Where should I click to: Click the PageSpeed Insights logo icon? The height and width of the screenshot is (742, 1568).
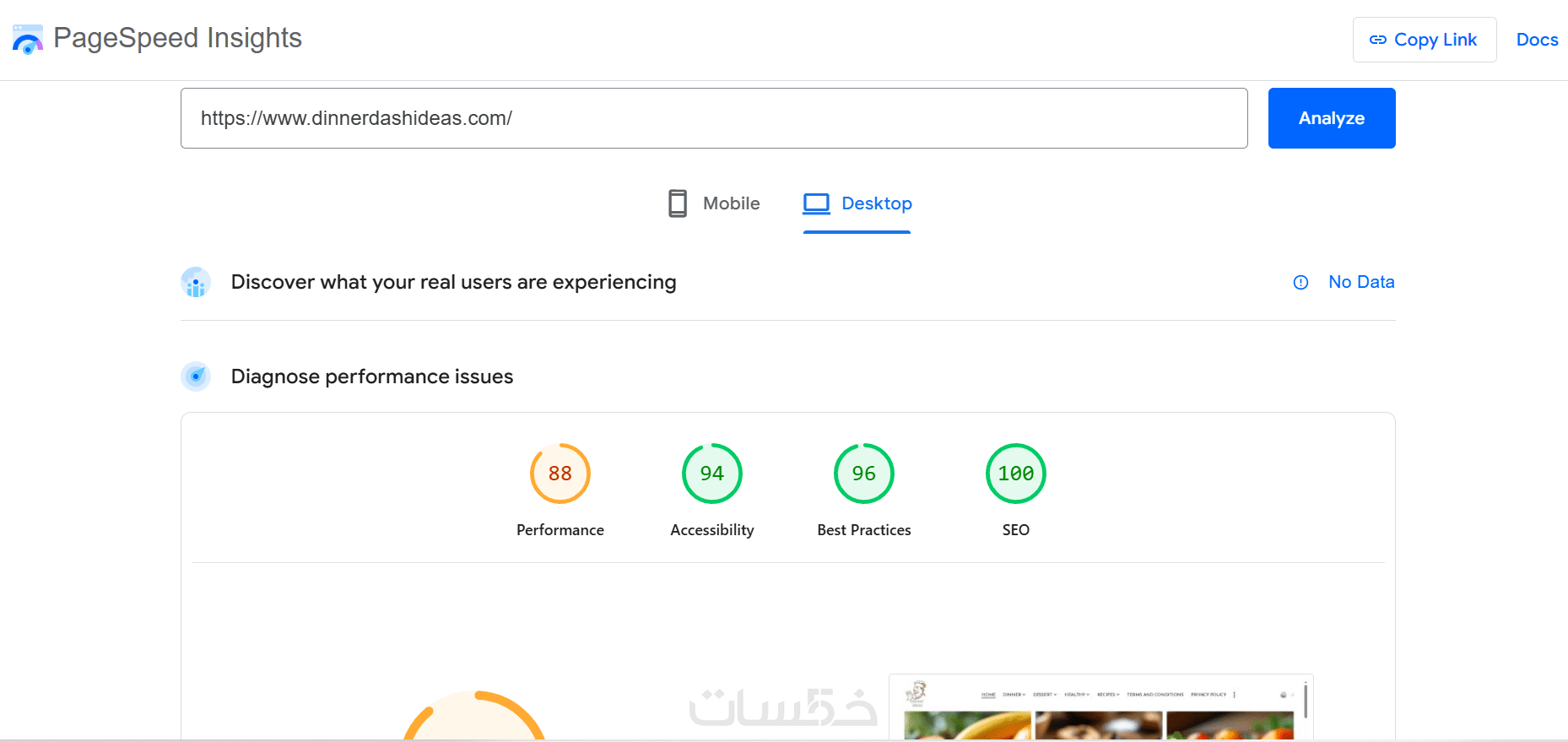coord(28,40)
